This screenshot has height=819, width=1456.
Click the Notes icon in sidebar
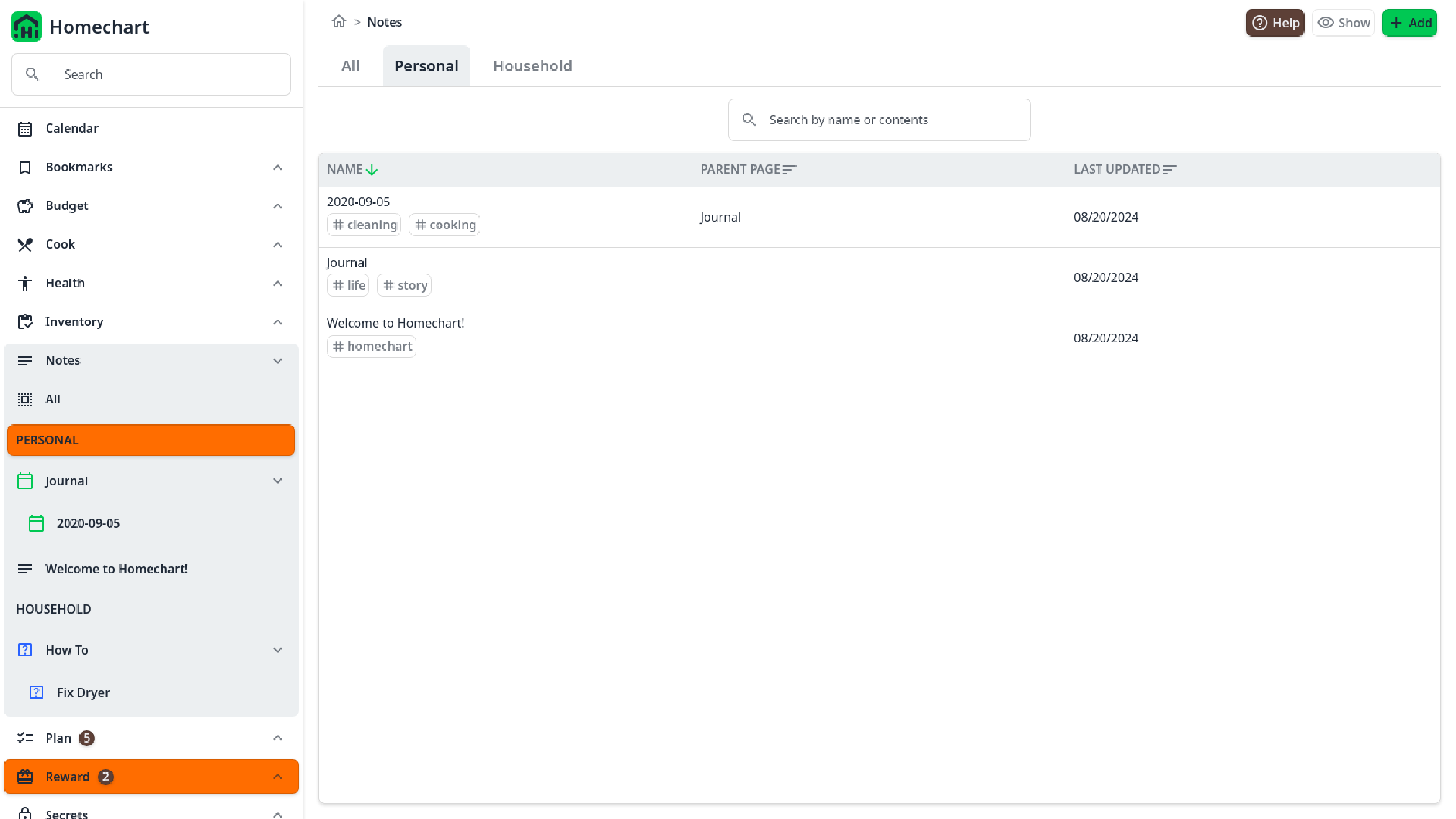pos(24,360)
